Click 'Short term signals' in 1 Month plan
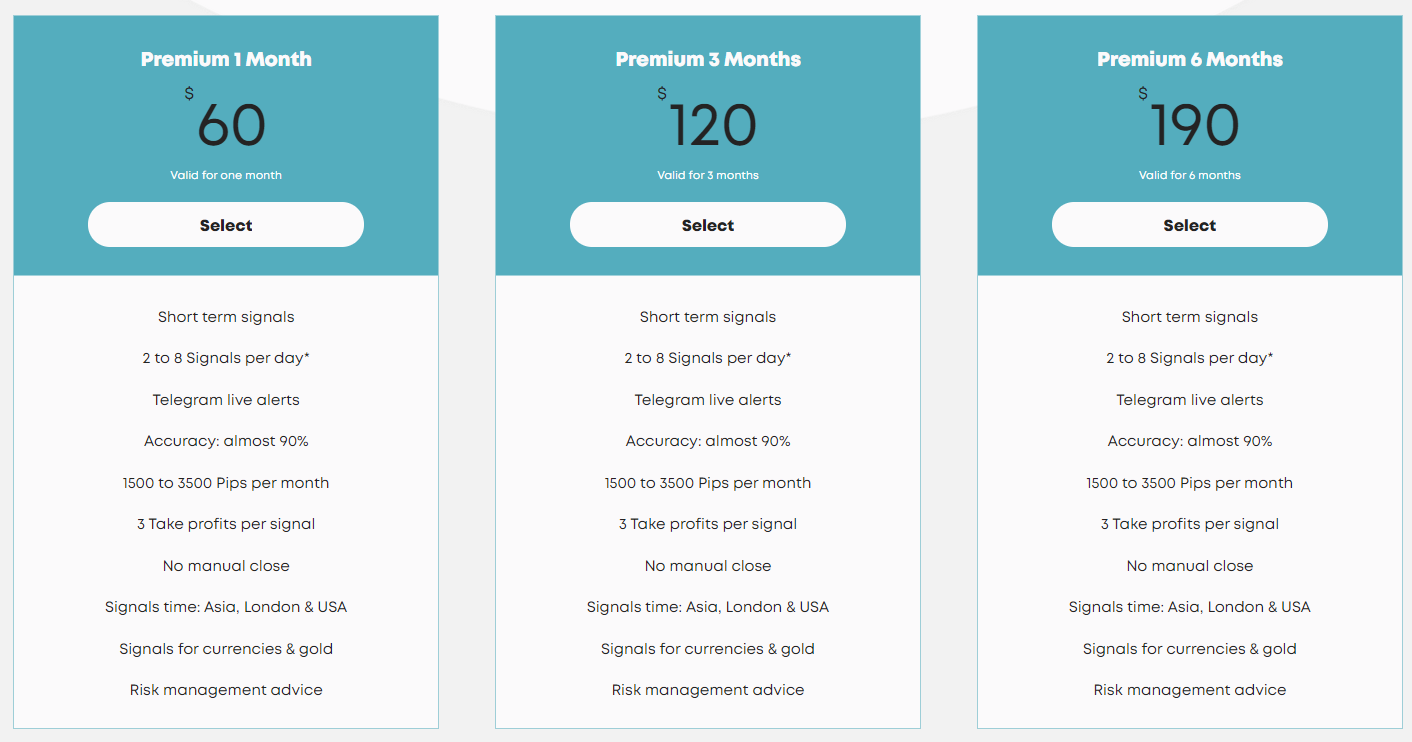 coord(226,317)
